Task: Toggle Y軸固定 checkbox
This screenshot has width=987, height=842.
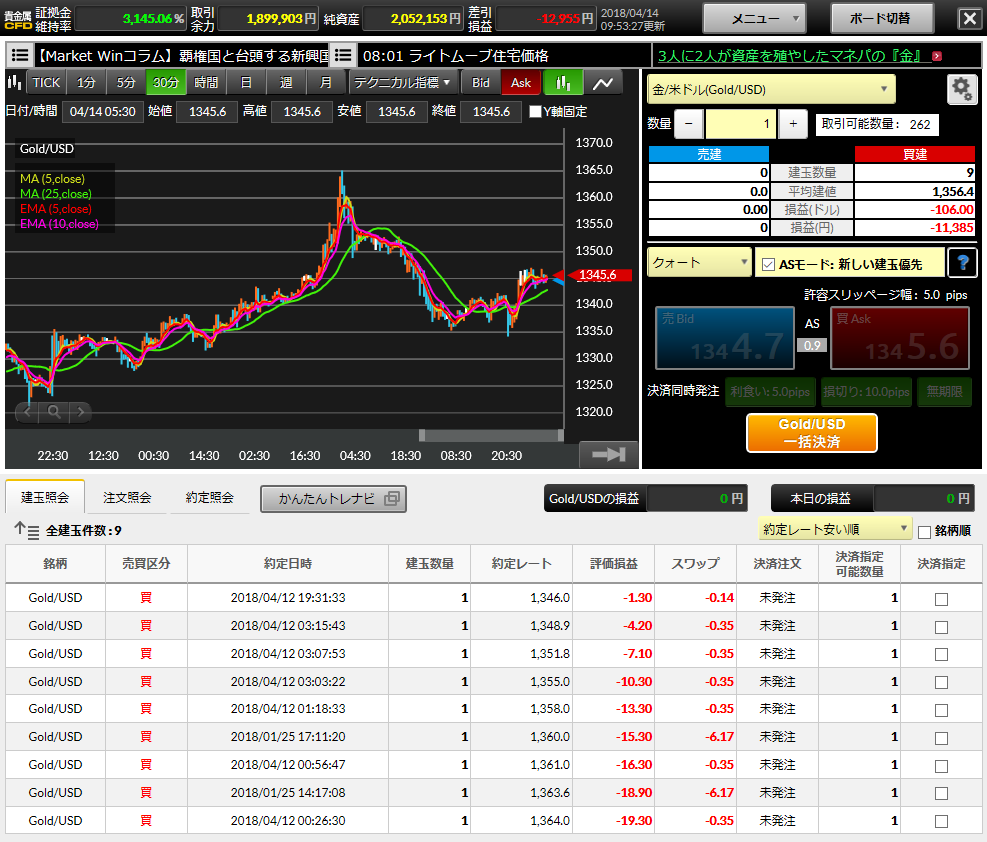Action: click(x=536, y=111)
